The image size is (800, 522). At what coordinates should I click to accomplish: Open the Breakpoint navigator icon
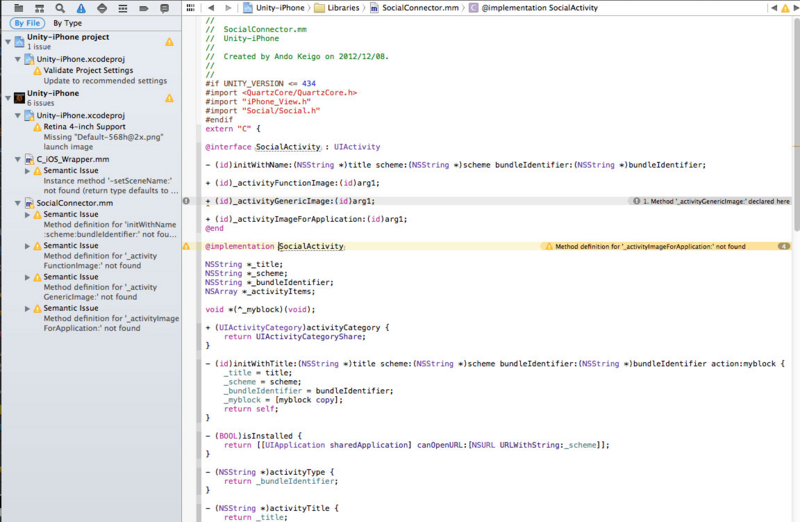[144, 8]
